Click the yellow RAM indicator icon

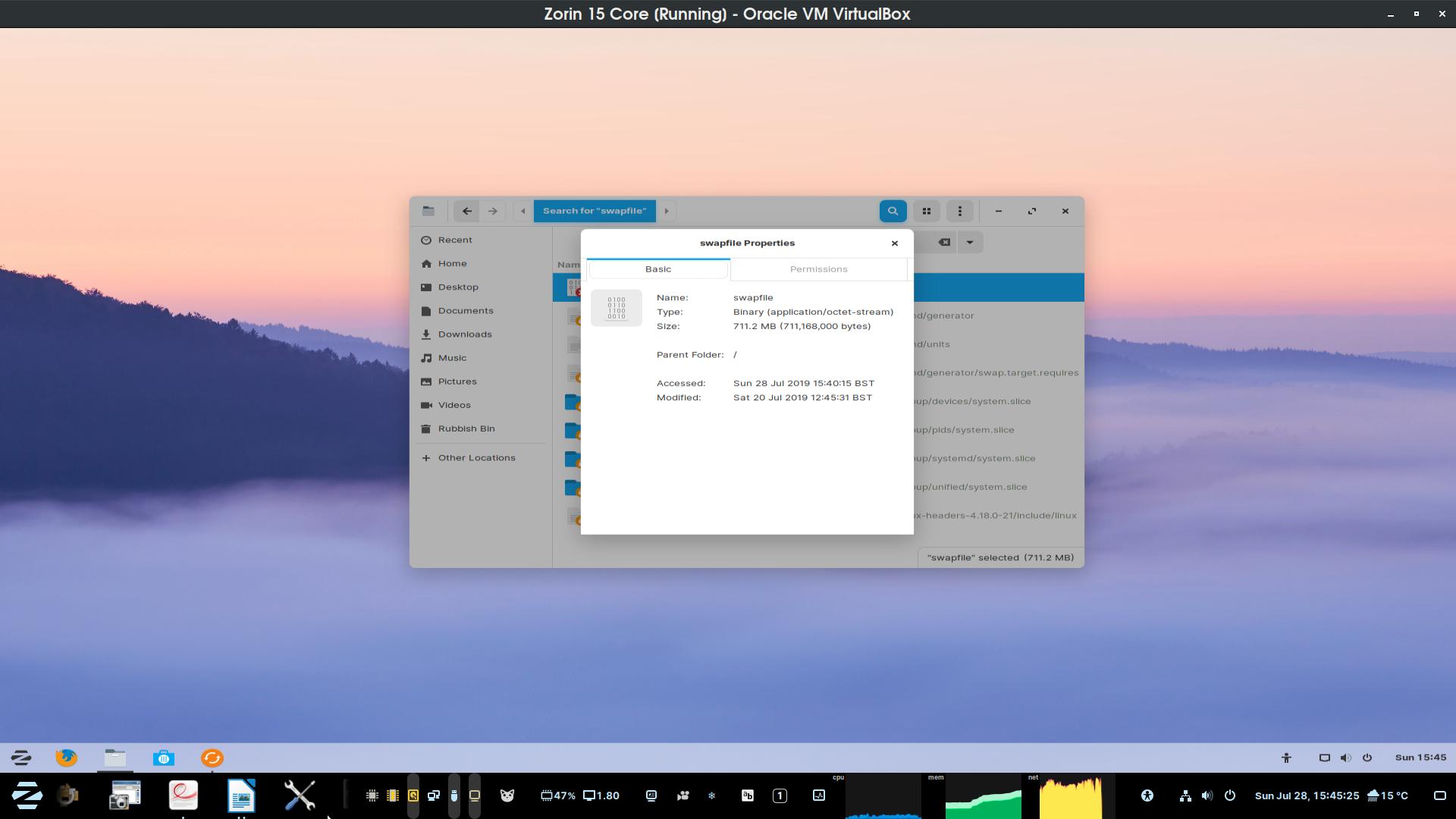pyautogui.click(x=392, y=795)
